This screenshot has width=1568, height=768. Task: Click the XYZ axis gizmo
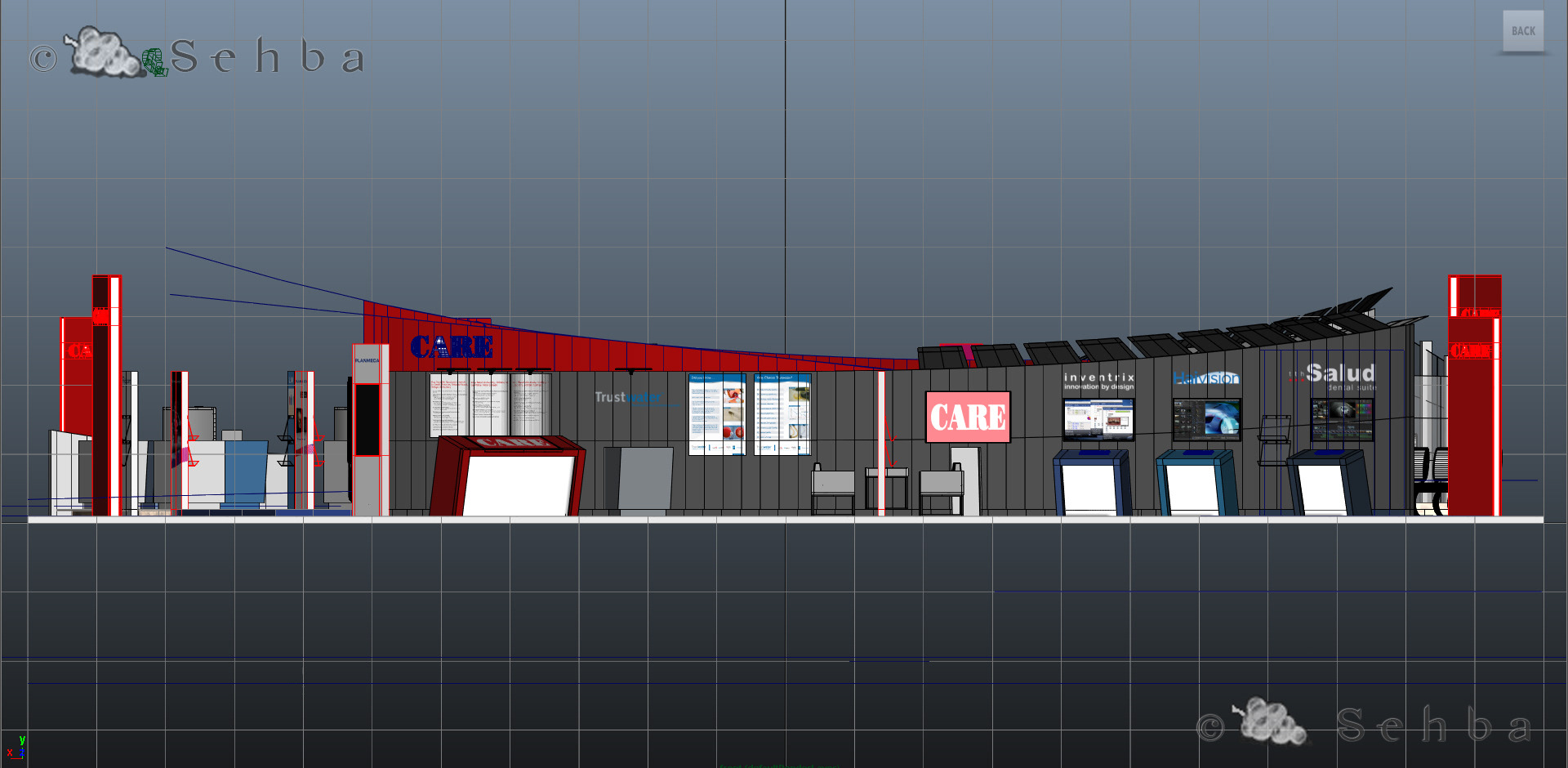click(16, 748)
